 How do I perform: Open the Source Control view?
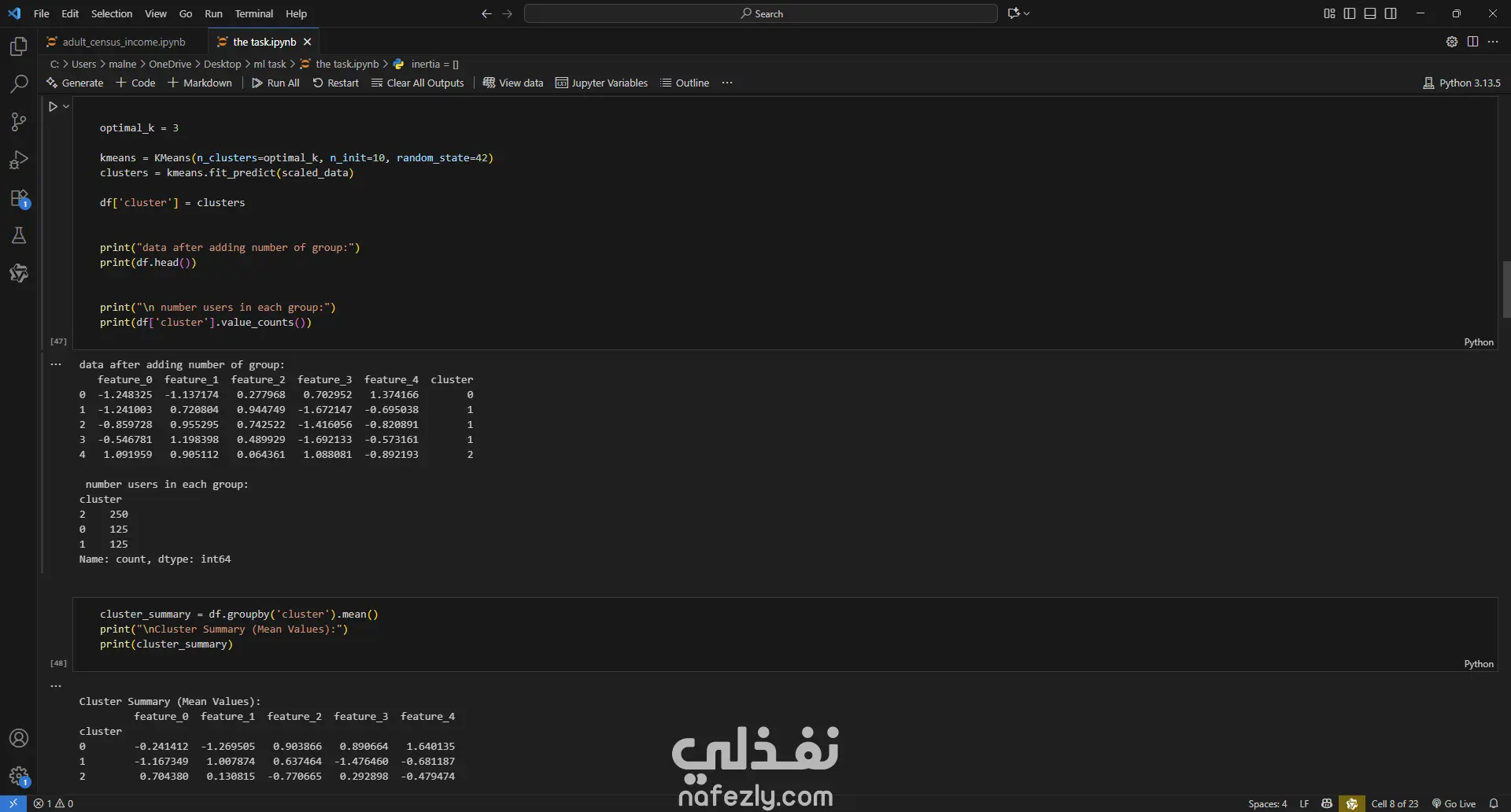pyautogui.click(x=19, y=121)
